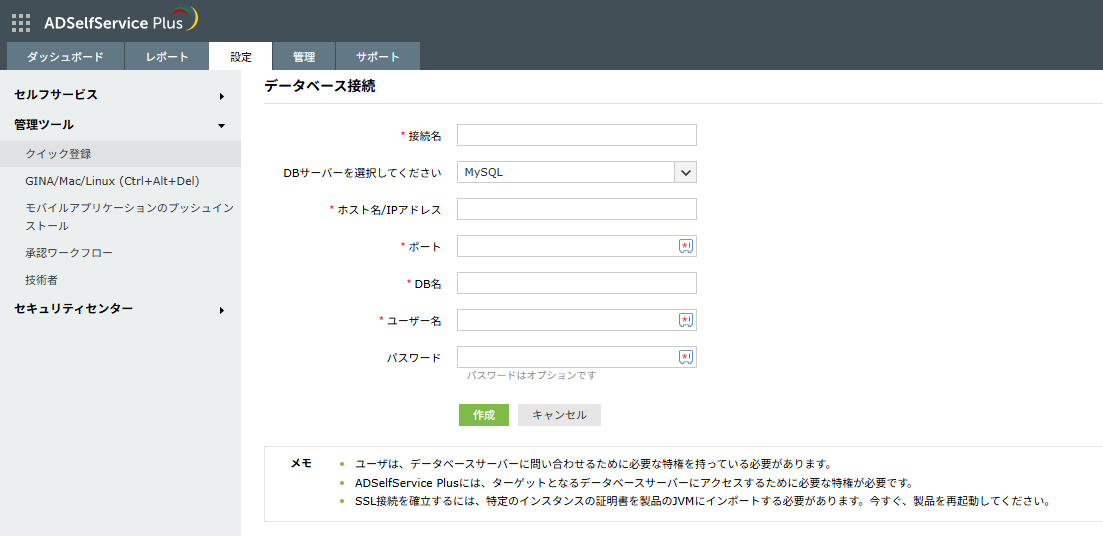
Task: Click the 接続名 input field
Action: click(576, 135)
